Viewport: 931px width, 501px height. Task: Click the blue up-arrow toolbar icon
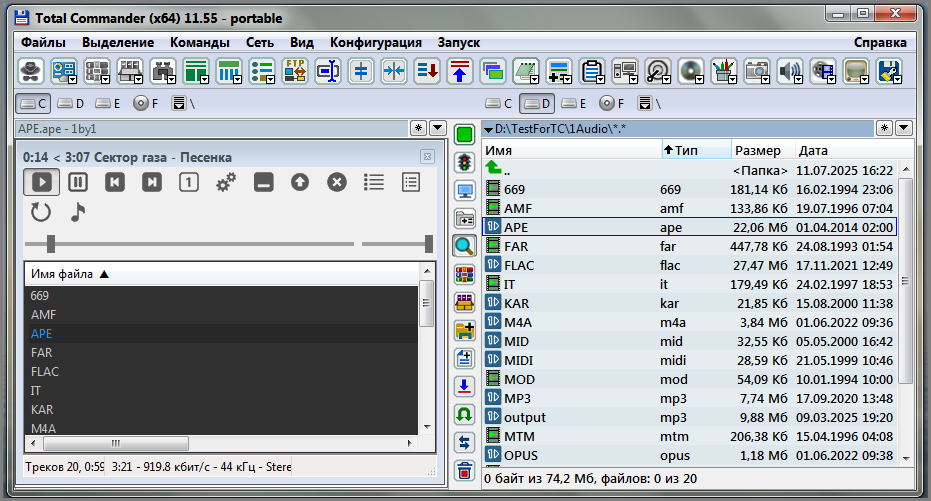(460, 72)
